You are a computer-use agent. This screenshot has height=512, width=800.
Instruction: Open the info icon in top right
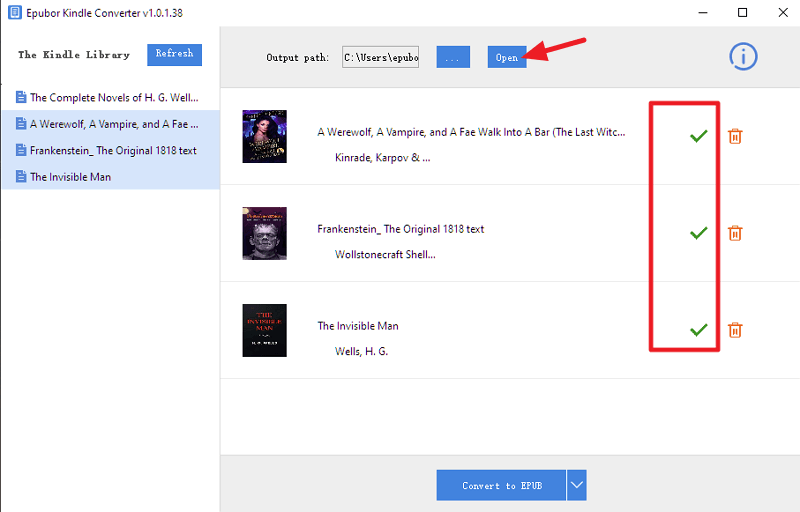(743, 56)
